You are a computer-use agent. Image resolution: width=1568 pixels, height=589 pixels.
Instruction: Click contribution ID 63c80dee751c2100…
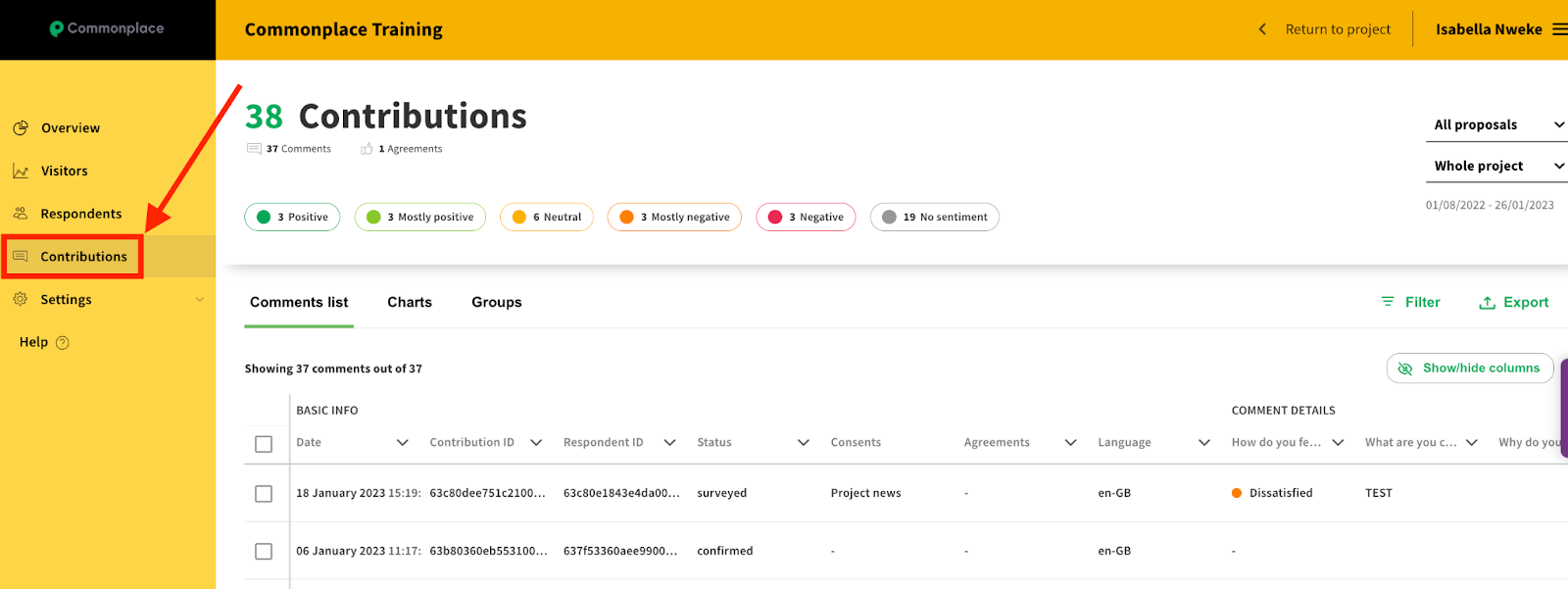point(488,493)
